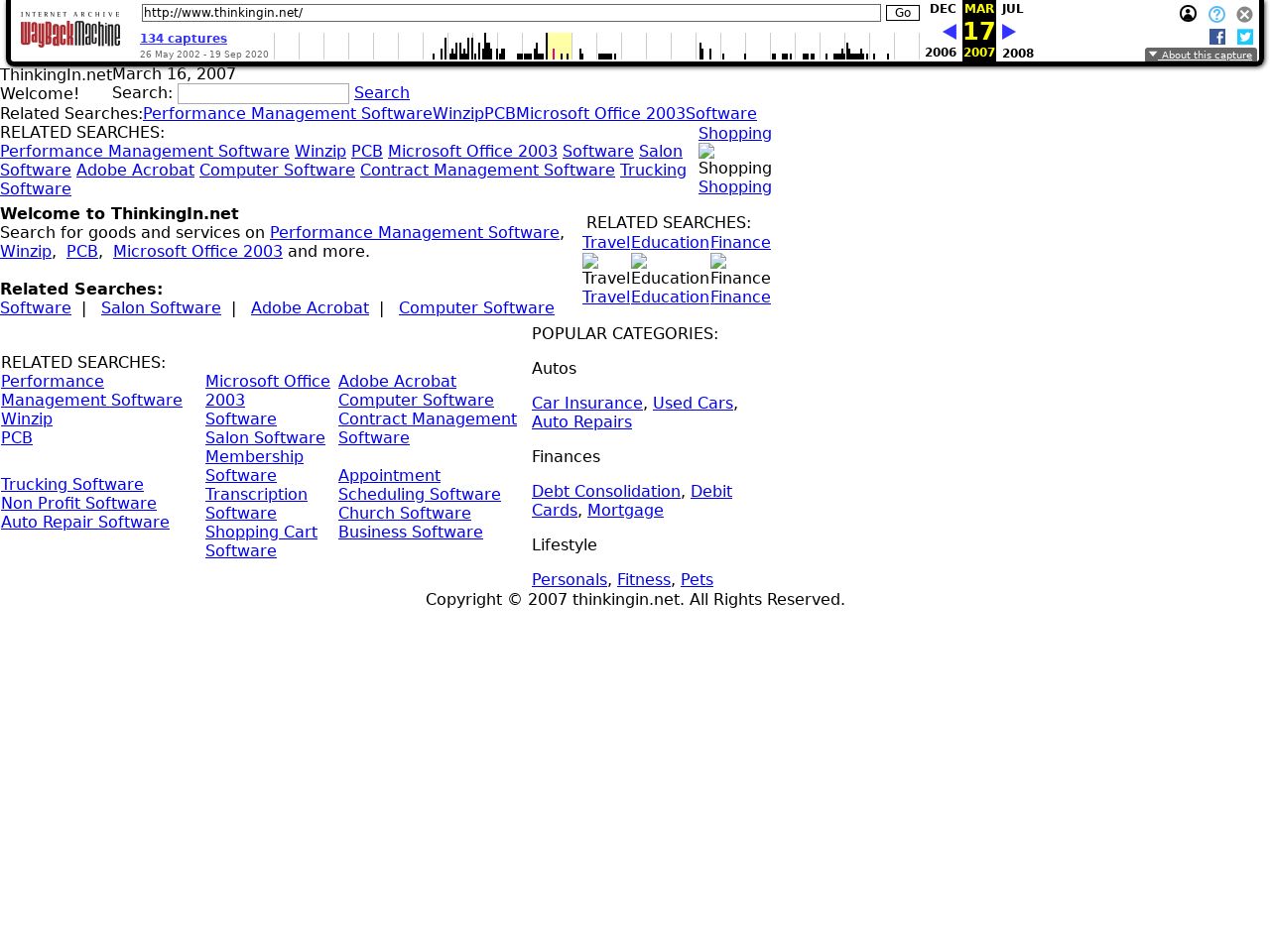Image resolution: width=1270 pixels, height=952 pixels.
Task: Share capture on Facebook
Action: pyautogui.click(x=1217, y=37)
